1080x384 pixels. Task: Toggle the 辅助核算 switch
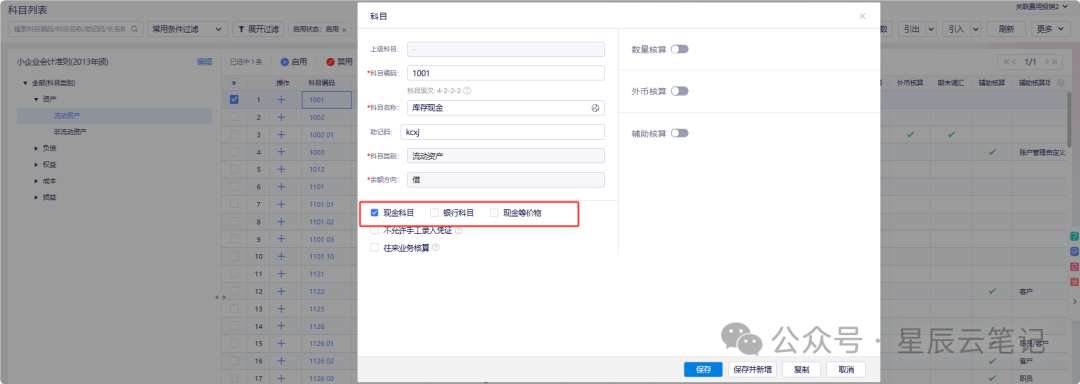680,133
